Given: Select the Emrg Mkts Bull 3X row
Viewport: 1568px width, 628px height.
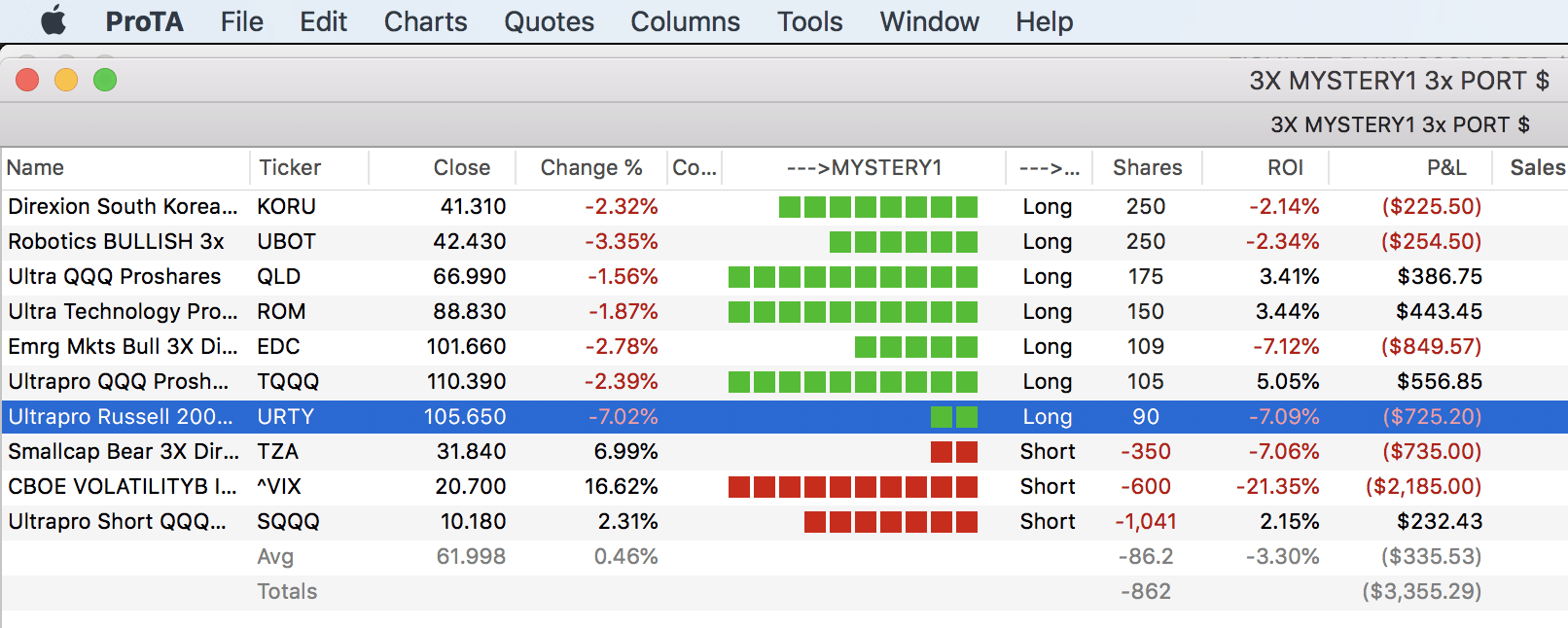Looking at the screenshot, I should [784, 346].
